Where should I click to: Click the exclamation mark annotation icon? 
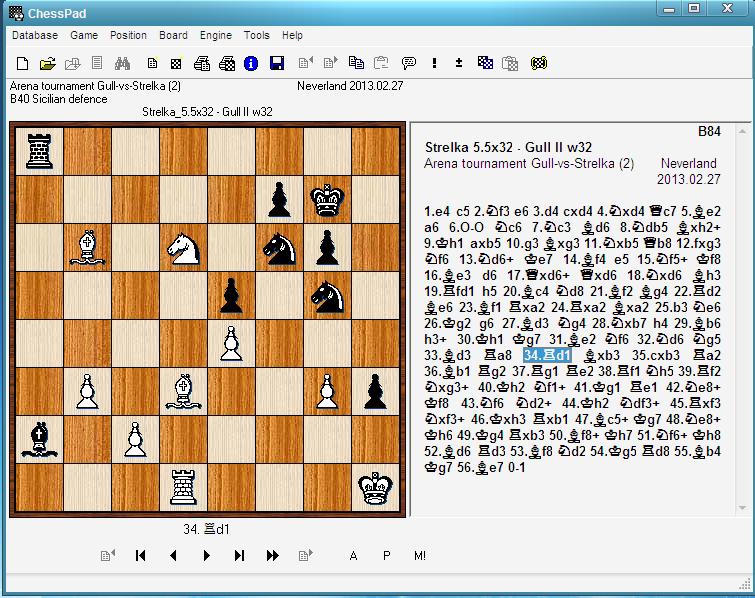434,63
